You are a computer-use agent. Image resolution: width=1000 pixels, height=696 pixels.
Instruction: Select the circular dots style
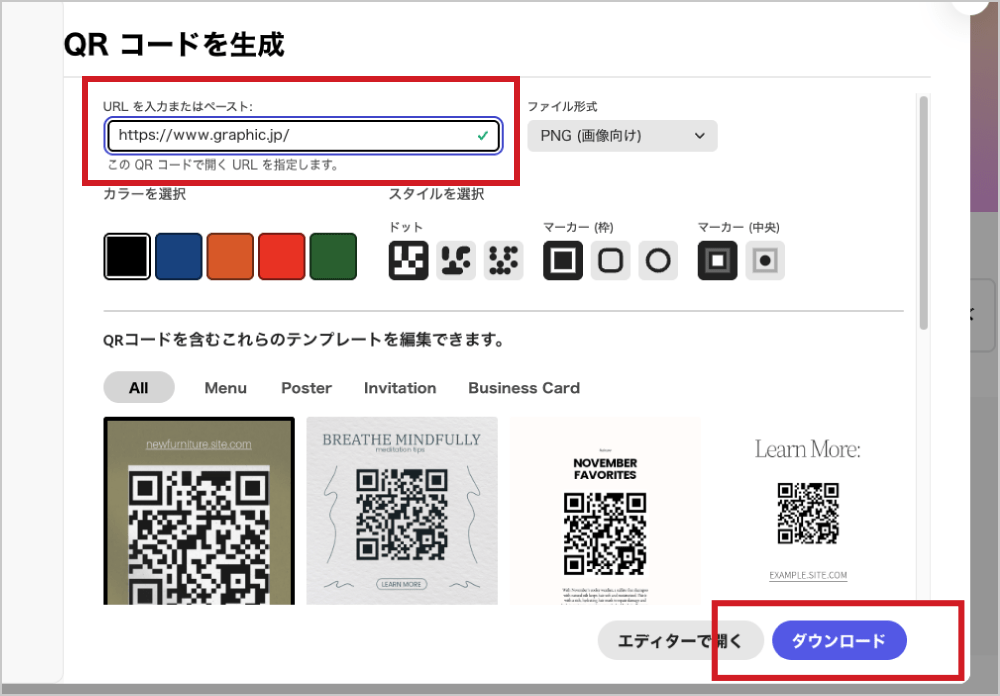click(504, 260)
